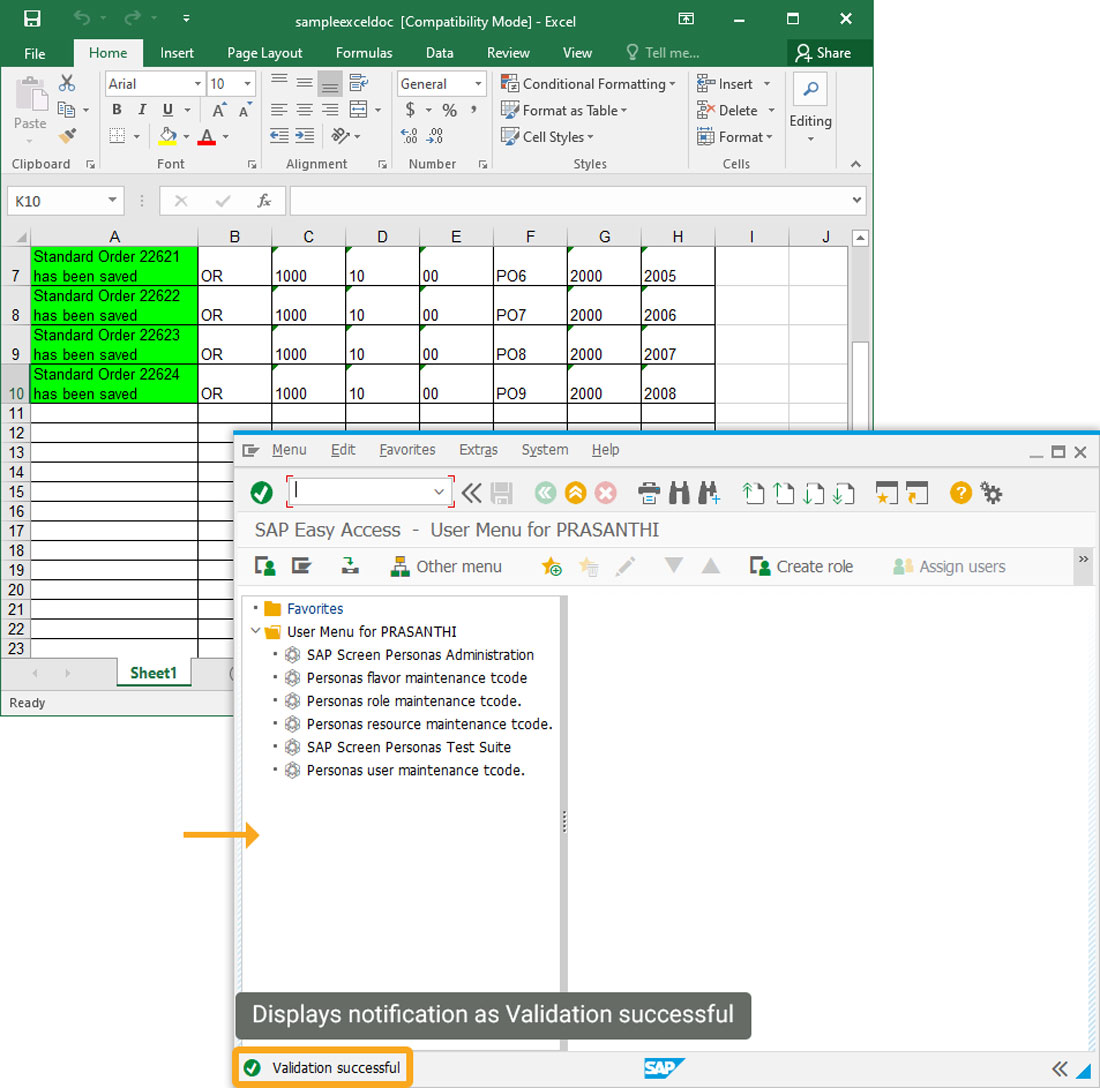Switch to the Data ribbon tab
The height and width of the screenshot is (1088, 1100).
tap(439, 53)
